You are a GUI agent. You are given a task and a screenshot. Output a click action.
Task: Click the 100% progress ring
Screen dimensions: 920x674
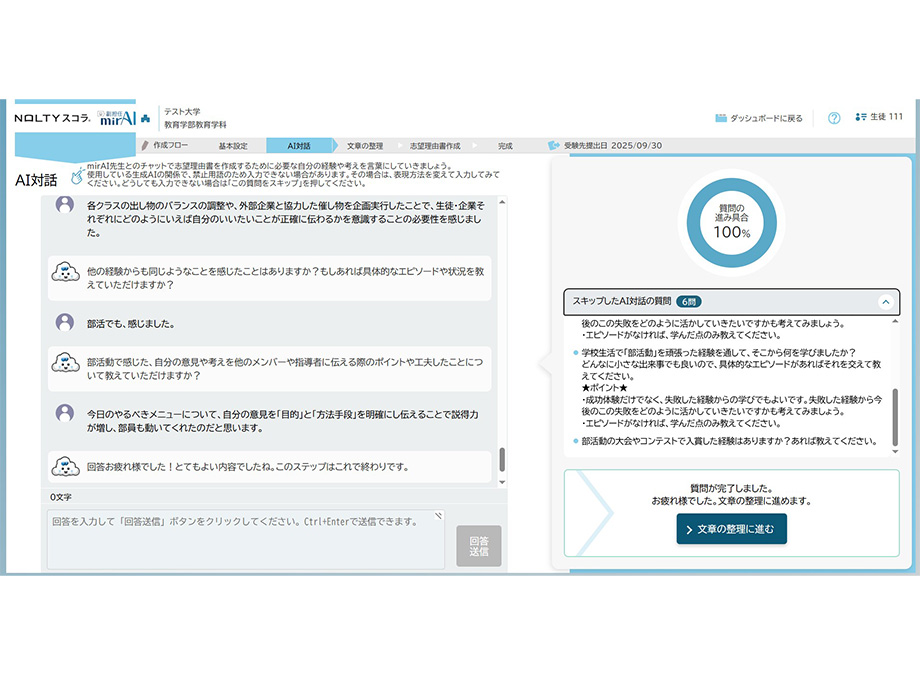click(731, 219)
